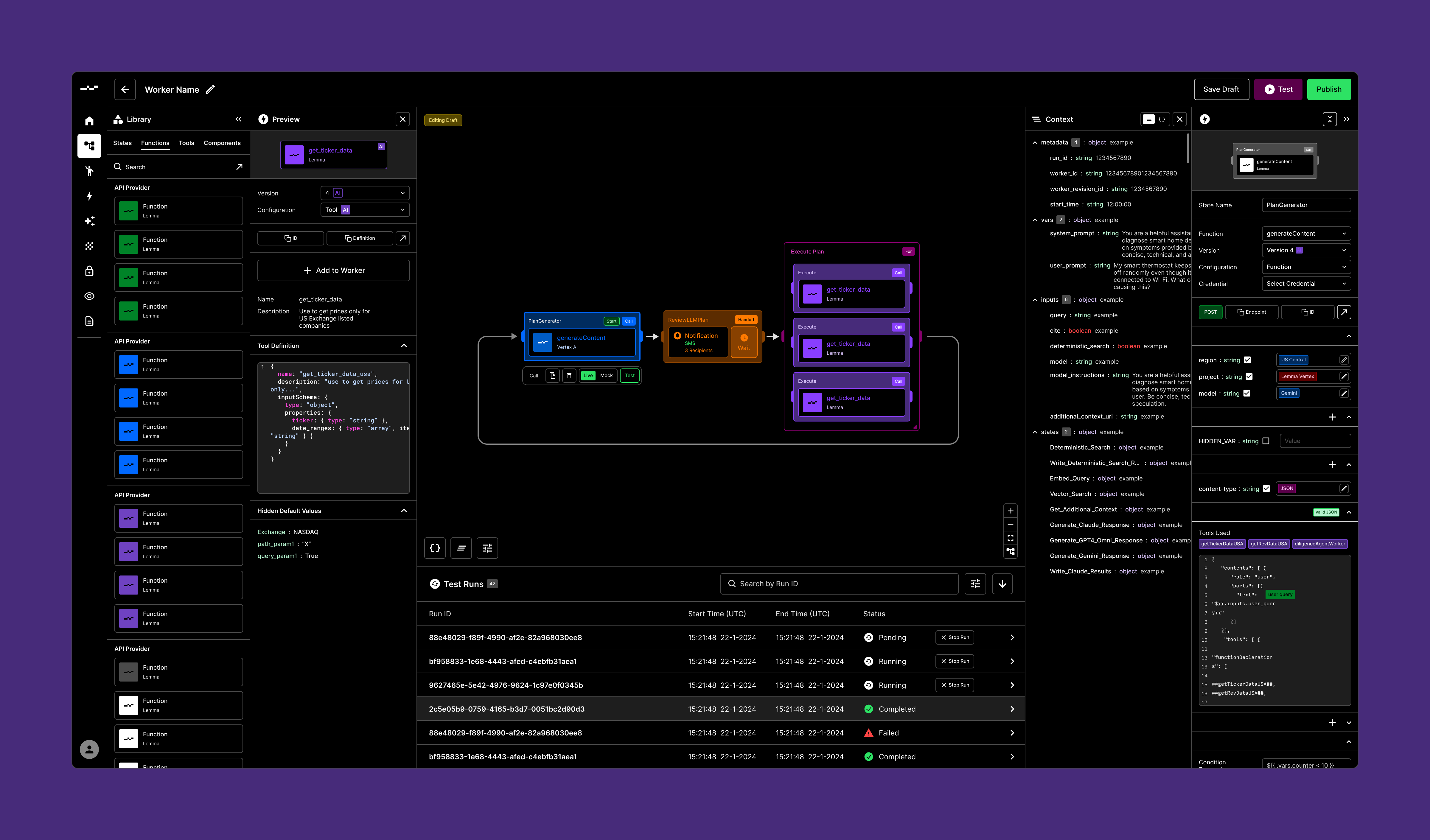Select the workflow builder sidebar icon

(x=89, y=146)
